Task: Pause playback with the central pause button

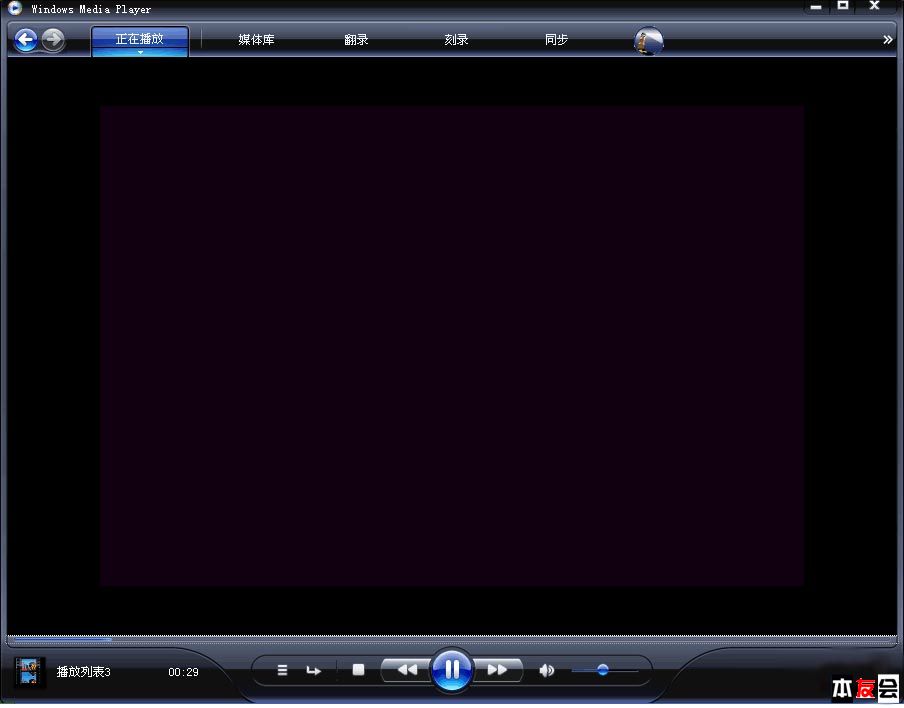Action: tap(452, 670)
